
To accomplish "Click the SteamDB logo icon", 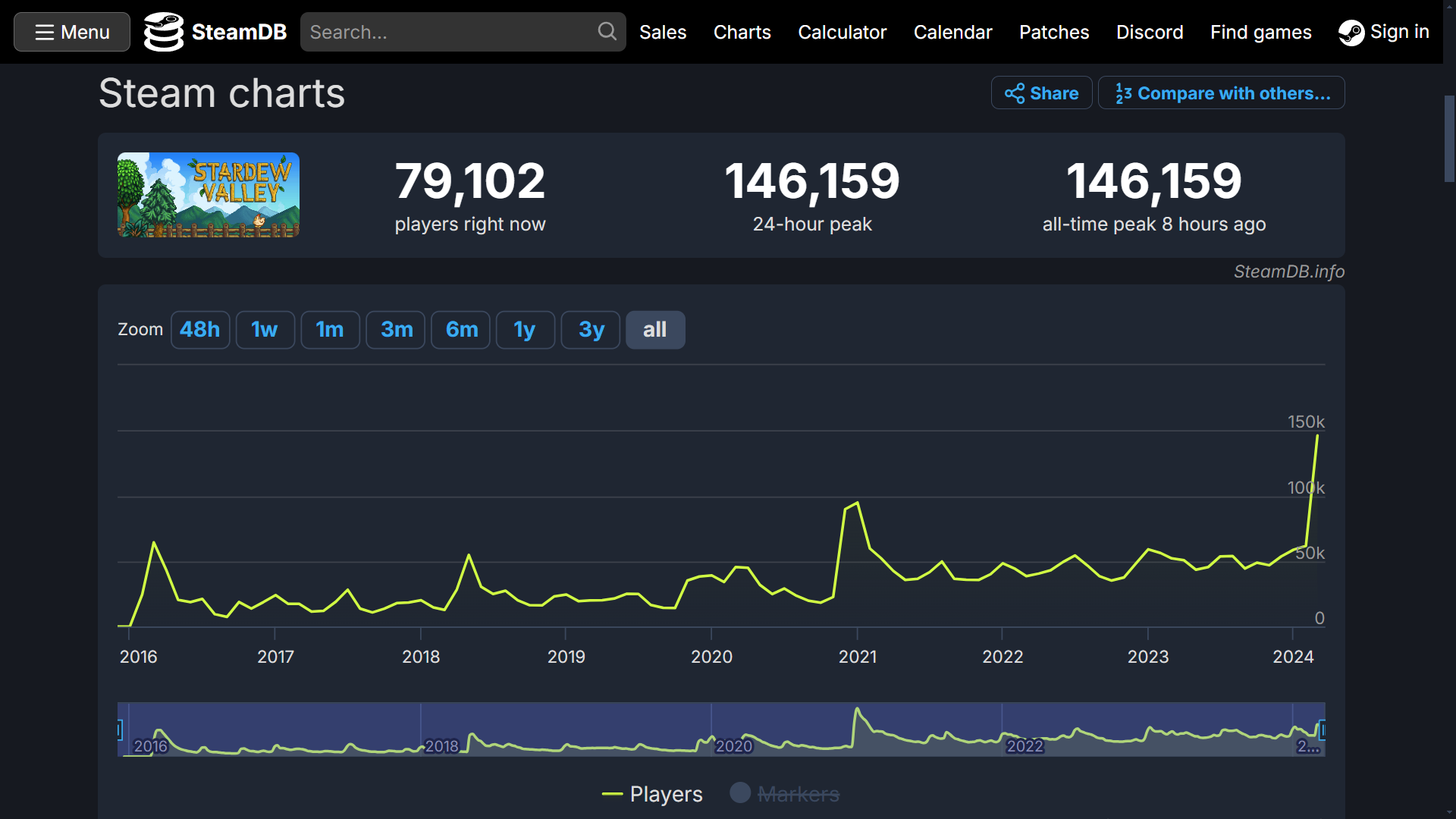I will coord(163,31).
